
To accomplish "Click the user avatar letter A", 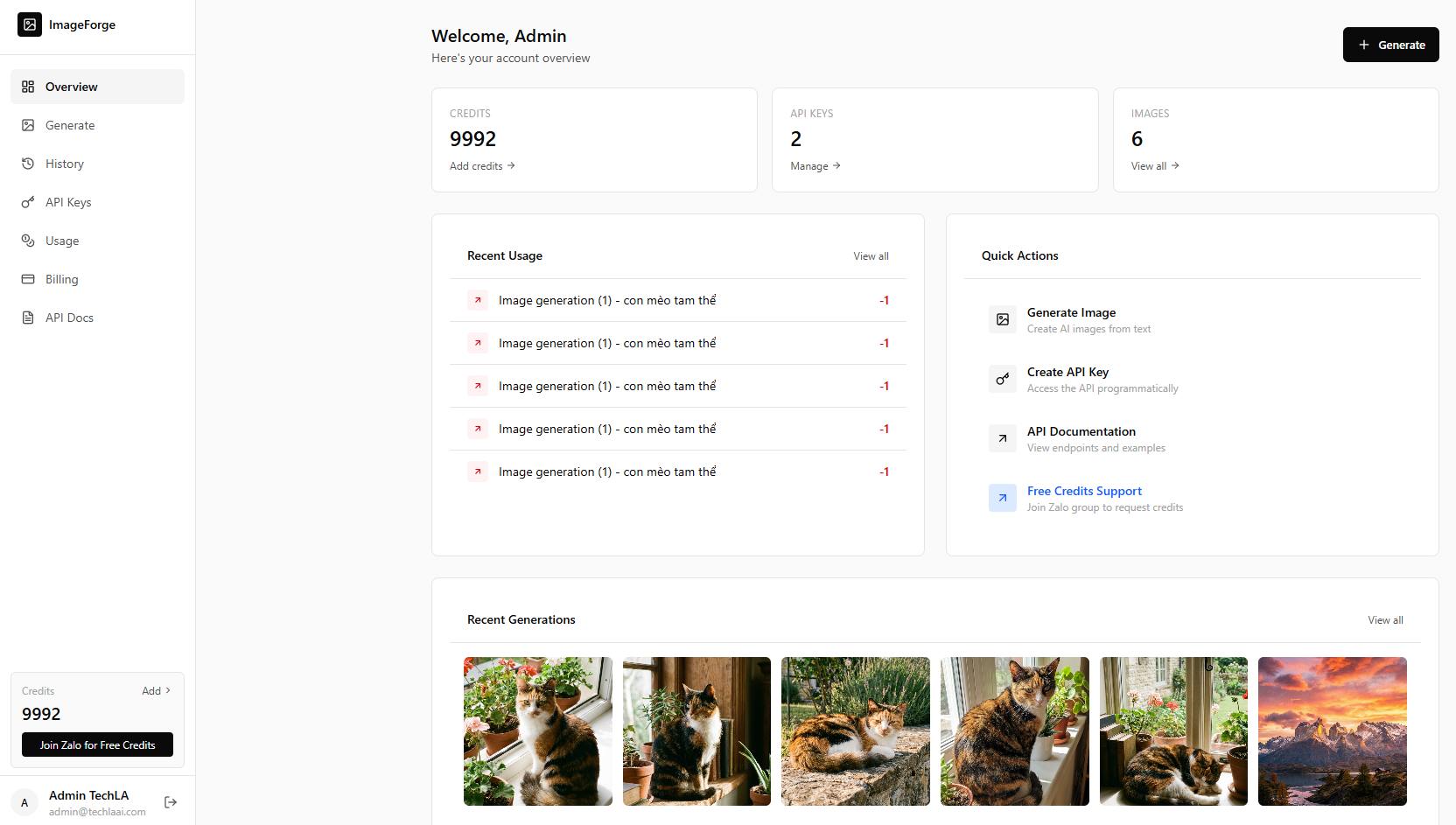I will click(24, 802).
